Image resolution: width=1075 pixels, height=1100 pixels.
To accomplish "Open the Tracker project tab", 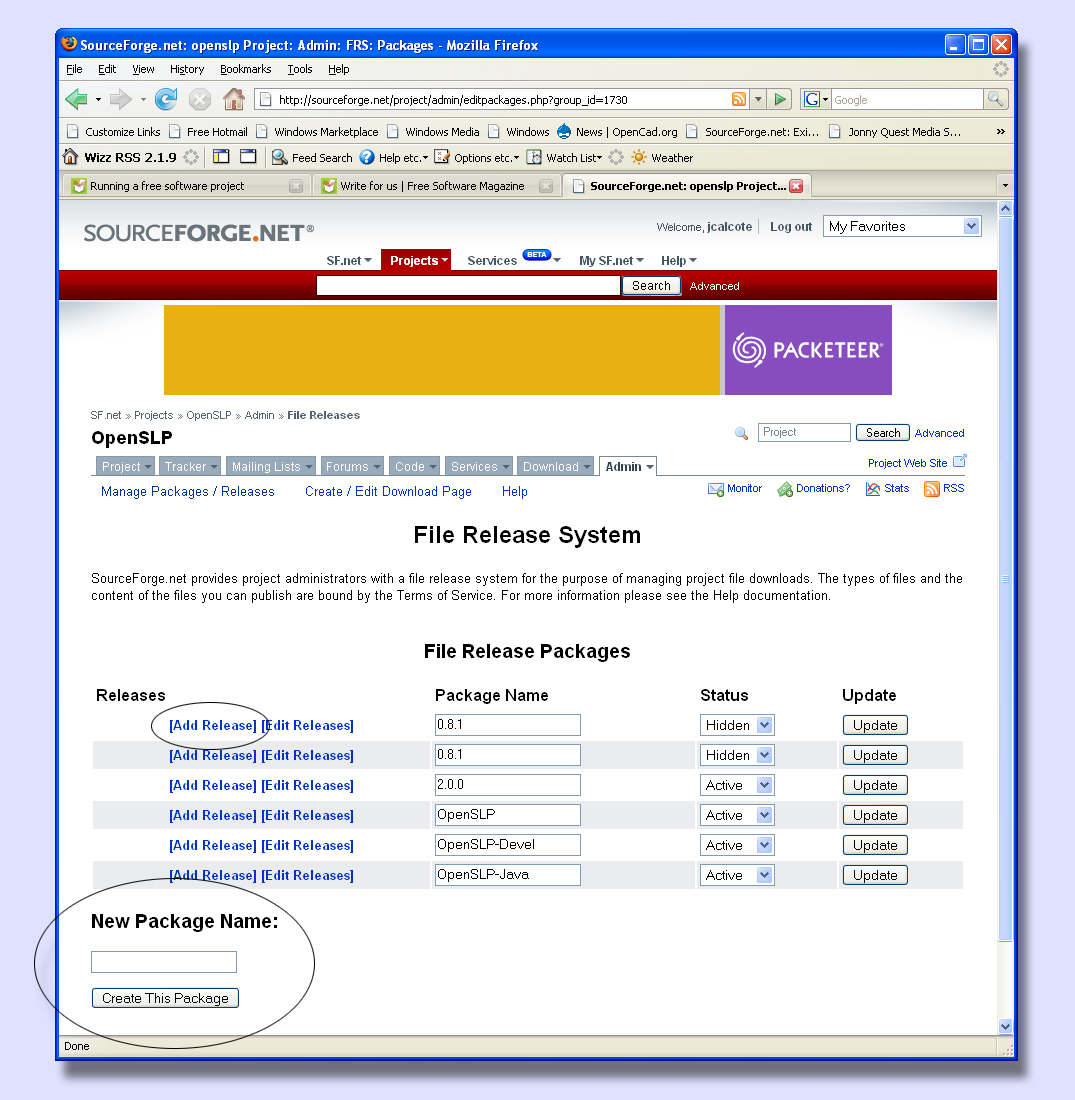I will coord(189,467).
